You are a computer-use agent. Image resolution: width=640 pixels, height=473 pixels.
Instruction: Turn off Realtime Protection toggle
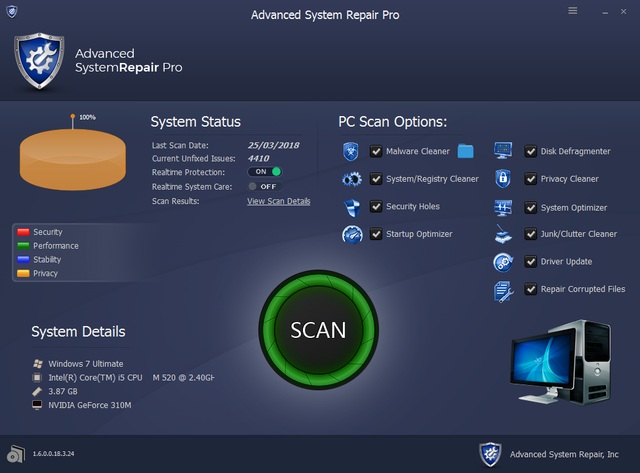pos(265,172)
